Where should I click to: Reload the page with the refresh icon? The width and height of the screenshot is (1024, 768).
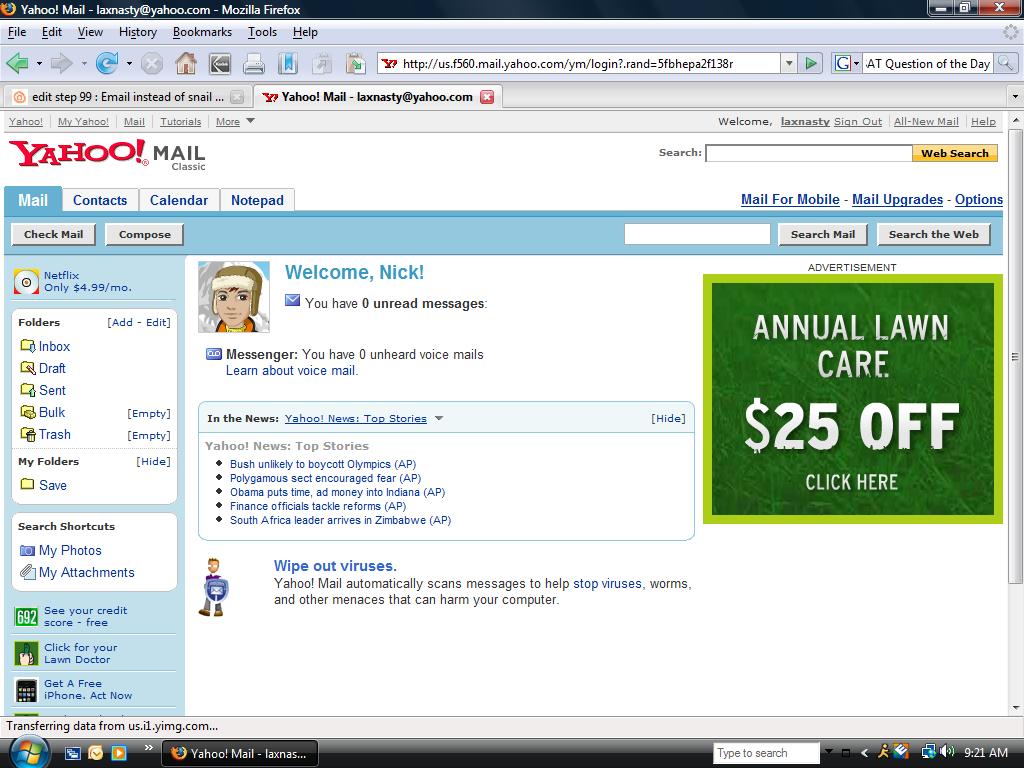click(107, 63)
